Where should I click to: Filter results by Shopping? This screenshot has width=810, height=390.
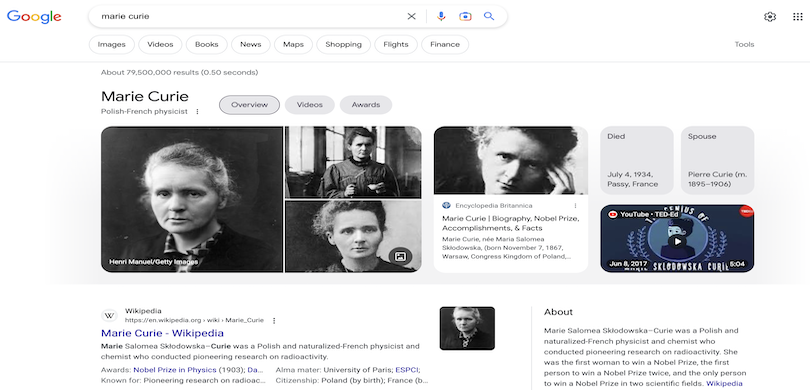coord(344,44)
